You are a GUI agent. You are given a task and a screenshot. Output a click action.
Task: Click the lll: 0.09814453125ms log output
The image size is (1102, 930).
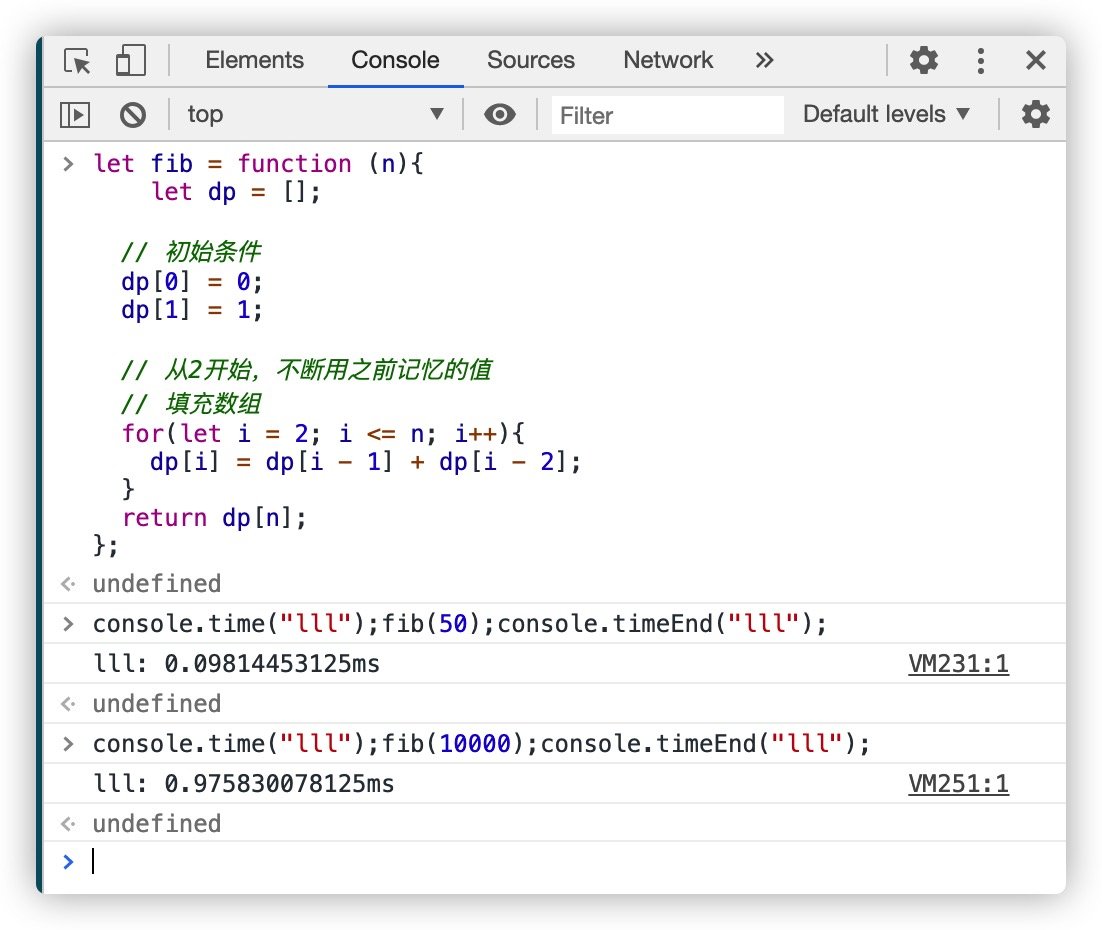[237, 664]
